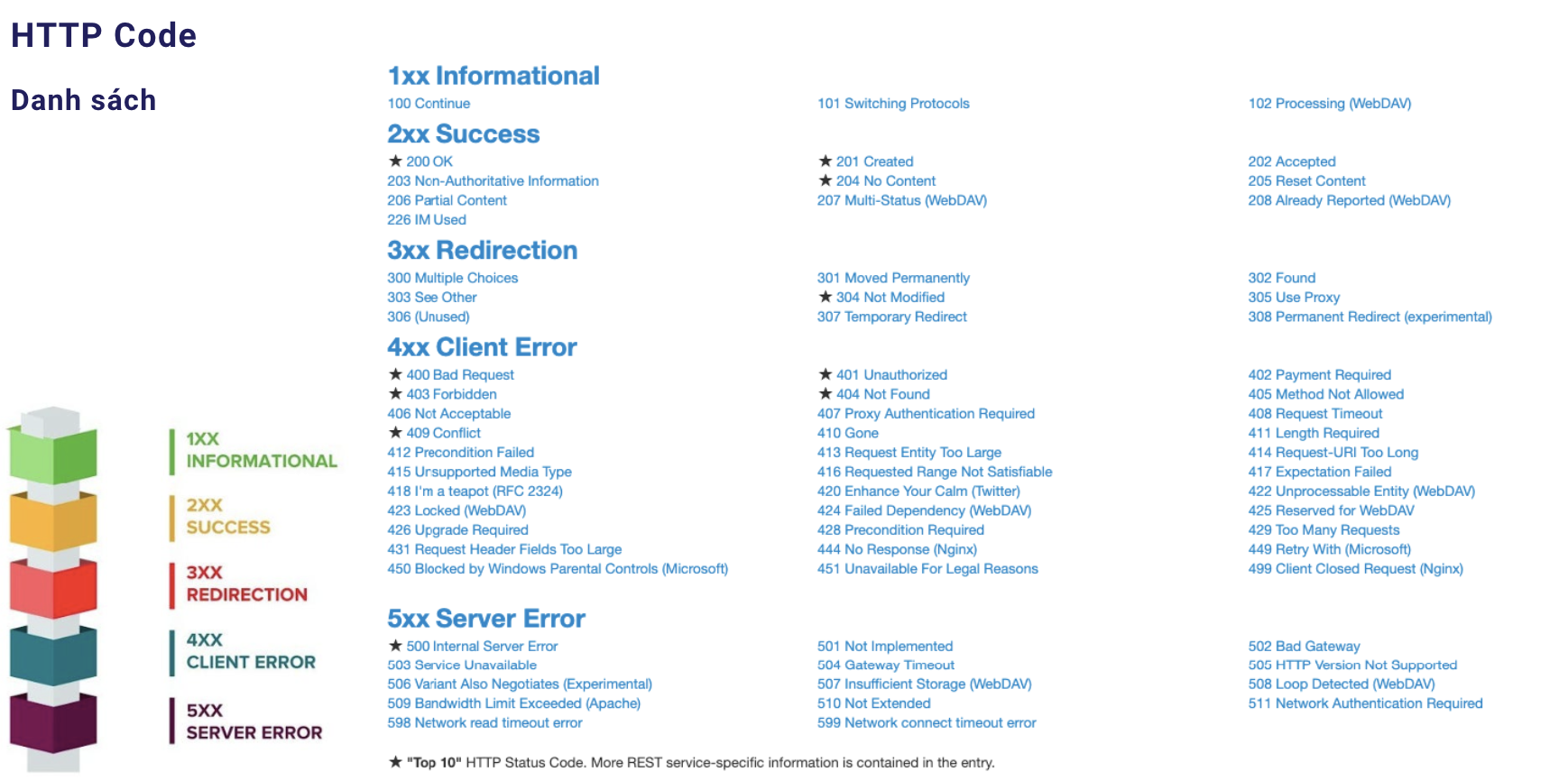Click the red bar beside 3XX Redirection label
The height and width of the screenshot is (781, 1568).
171,584
